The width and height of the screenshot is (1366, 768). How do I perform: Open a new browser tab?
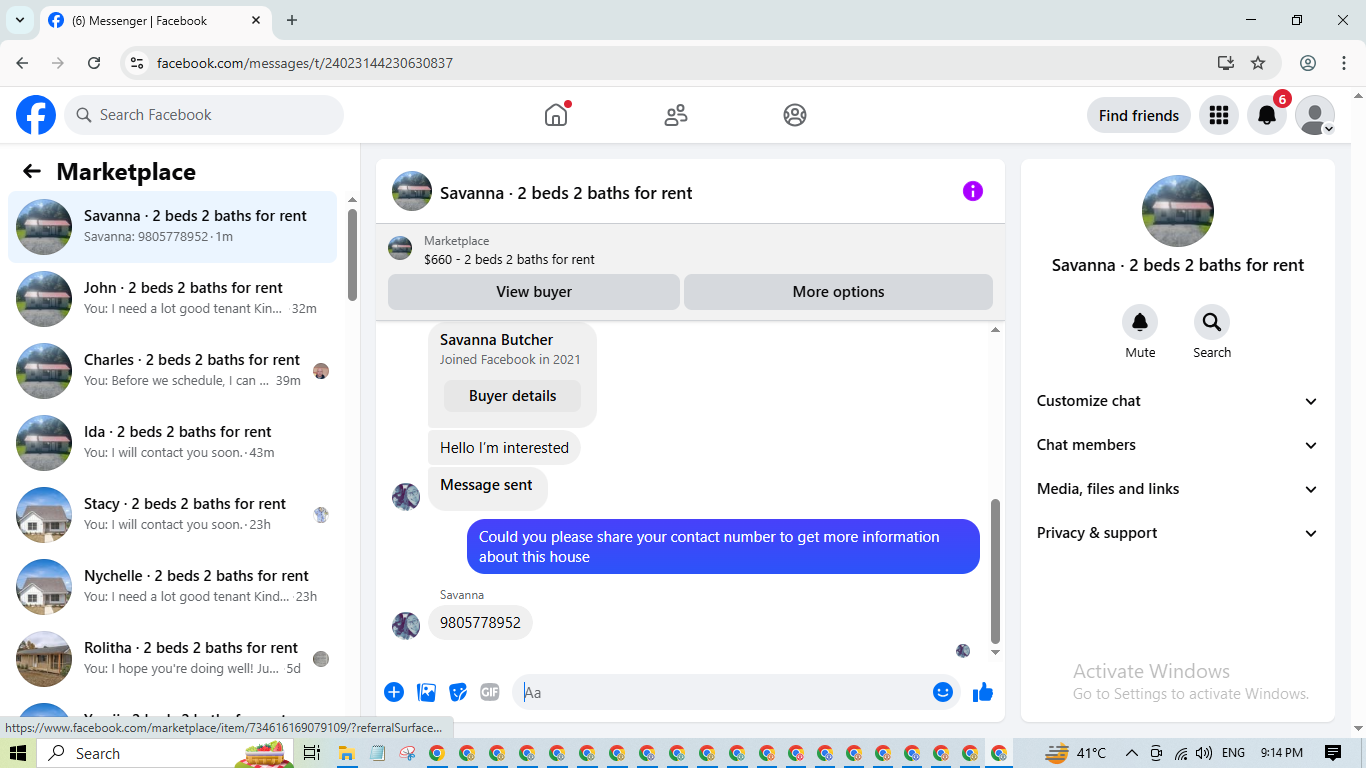[292, 20]
